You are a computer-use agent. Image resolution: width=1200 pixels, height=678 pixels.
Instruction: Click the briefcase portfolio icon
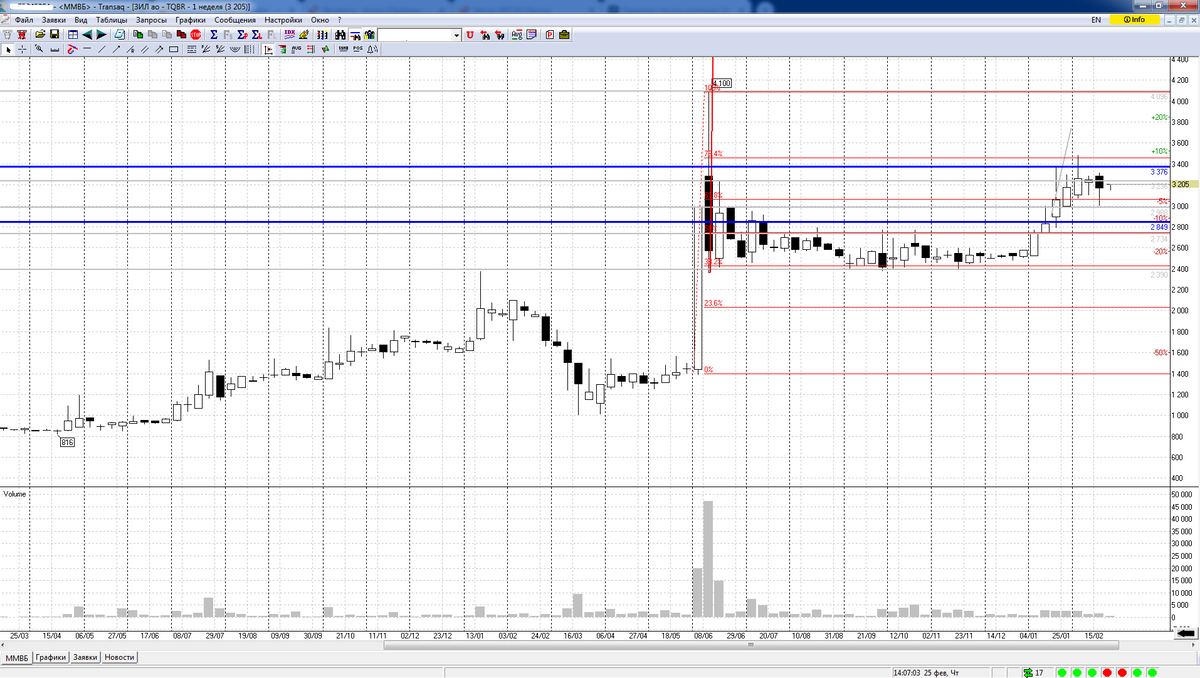564,35
